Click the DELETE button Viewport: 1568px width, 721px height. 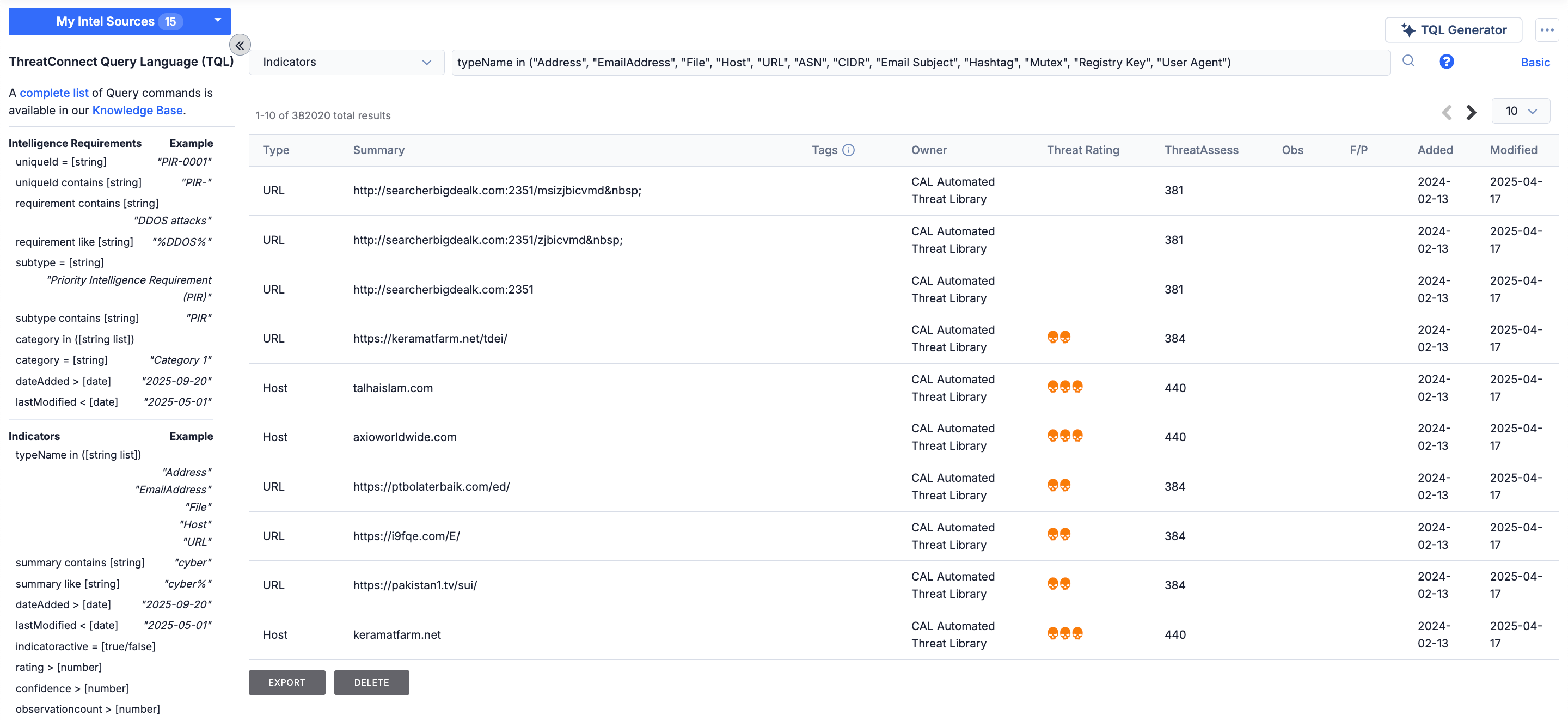pyautogui.click(x=371, y=682)
